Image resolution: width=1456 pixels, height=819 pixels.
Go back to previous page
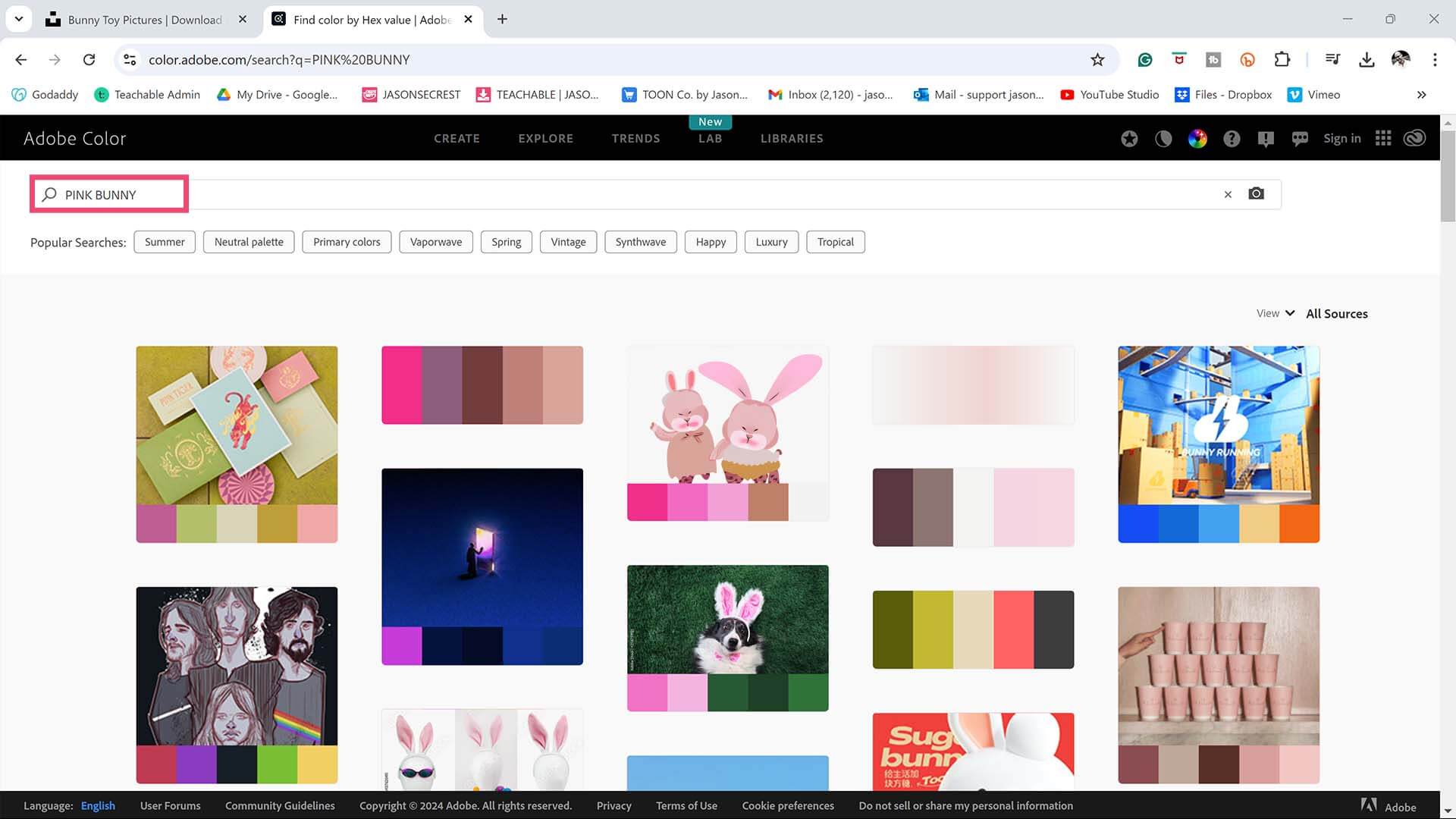[x=21, y=60]
